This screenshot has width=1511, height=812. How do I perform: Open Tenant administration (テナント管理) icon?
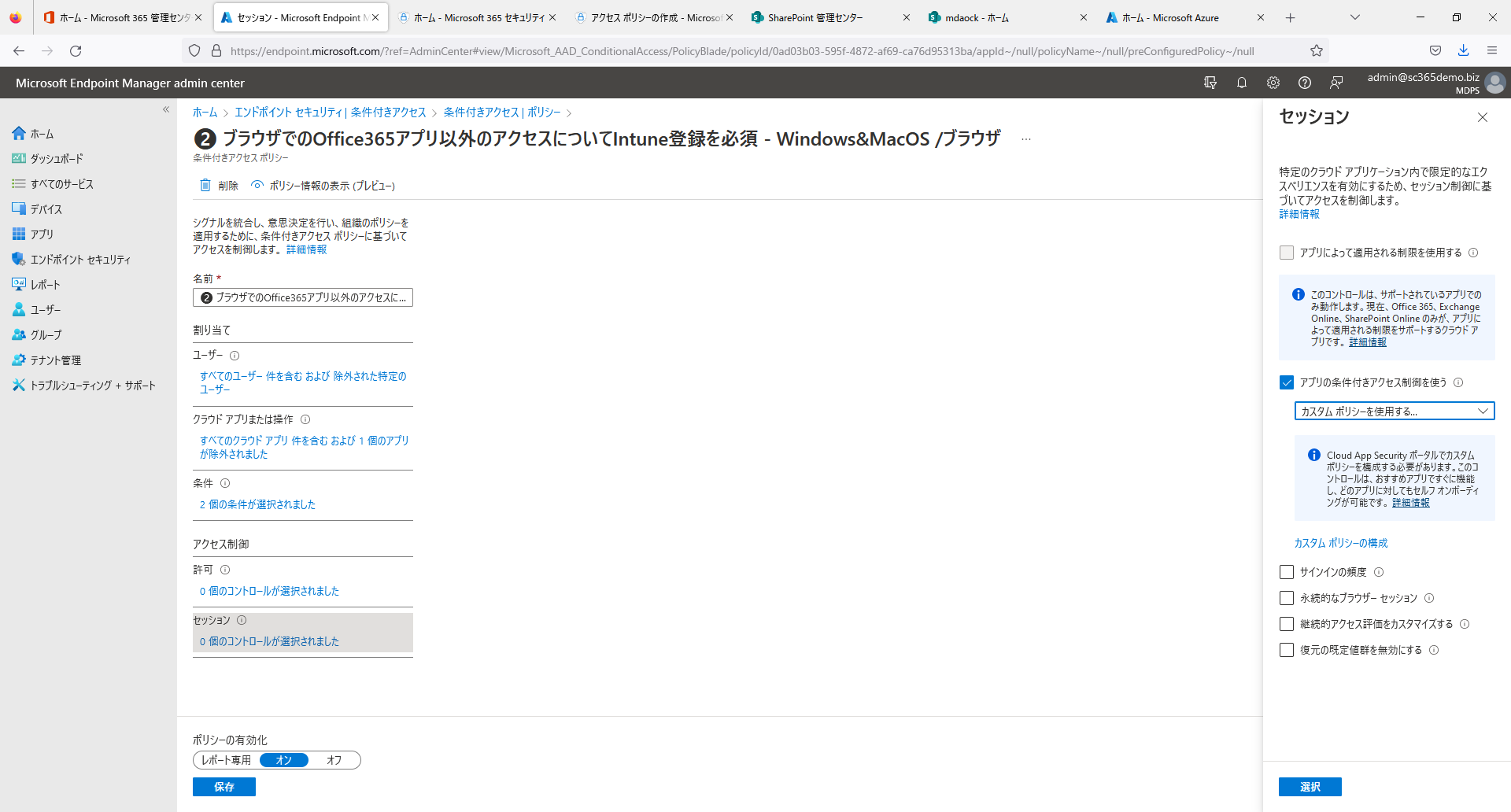pyautogui.click(x=19, y=360)
